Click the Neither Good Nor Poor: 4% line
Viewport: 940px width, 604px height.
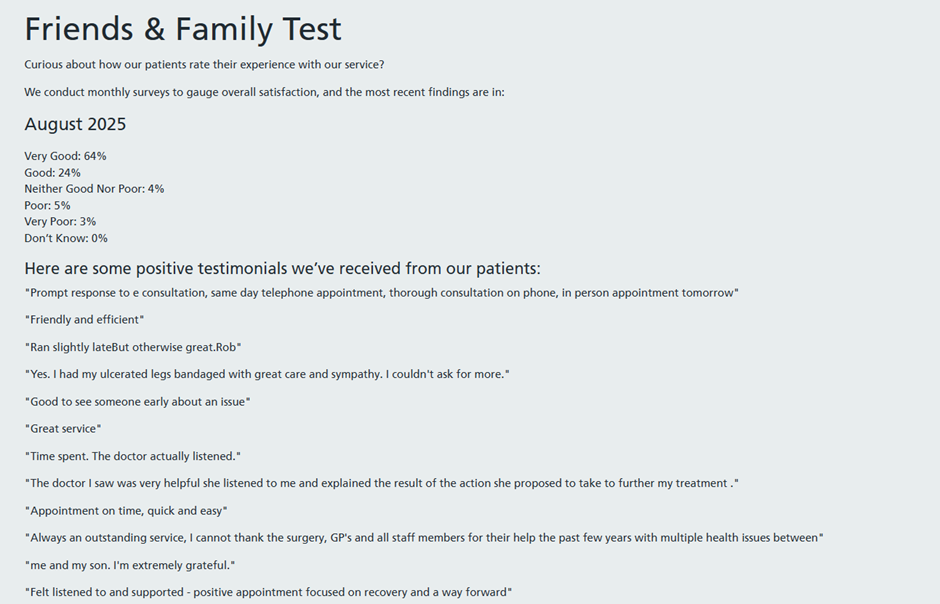coord(94,189)
